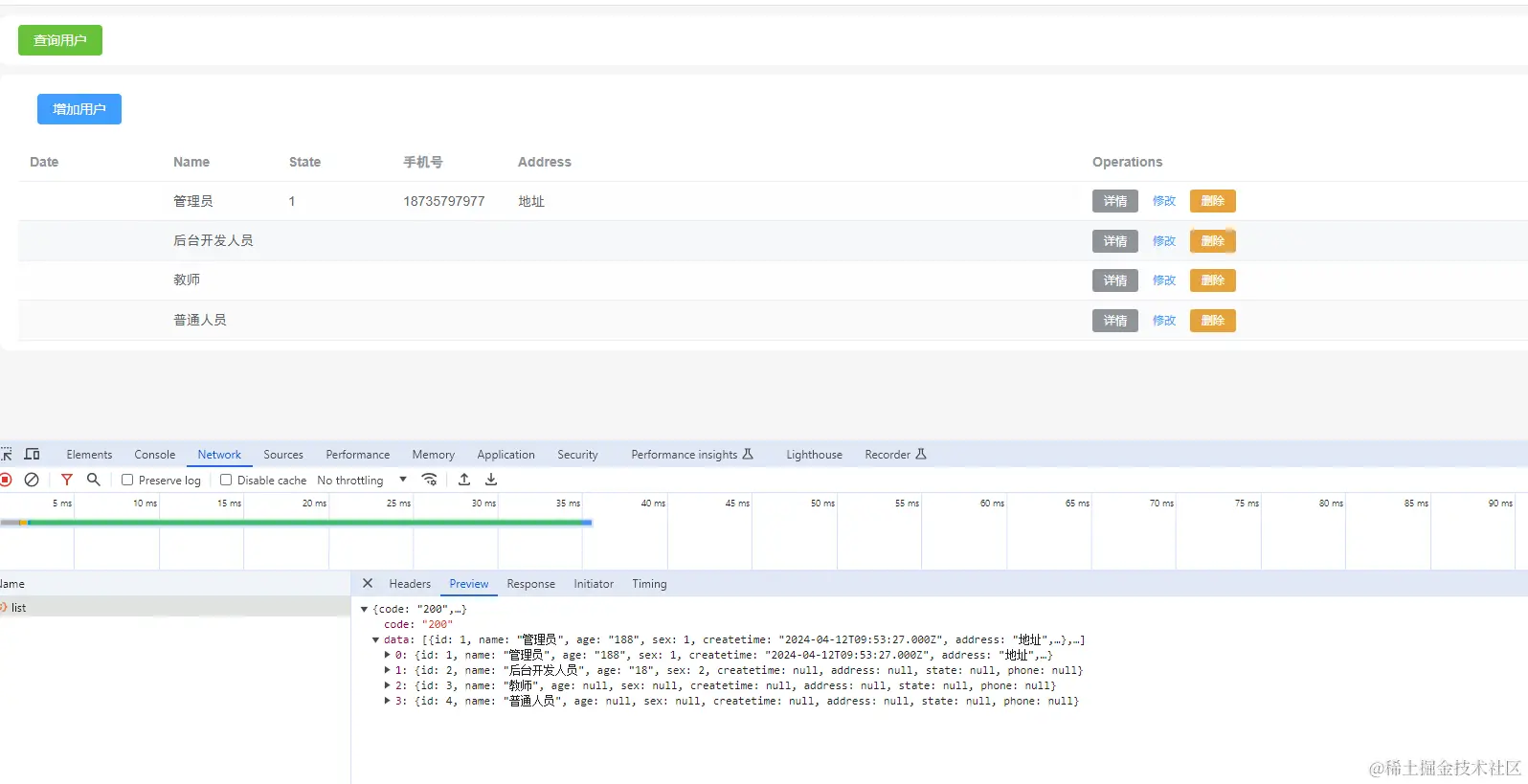Import a HAR file with the upload arrow
This screenshot has width=1528, height=784.
tap(464, 480)
